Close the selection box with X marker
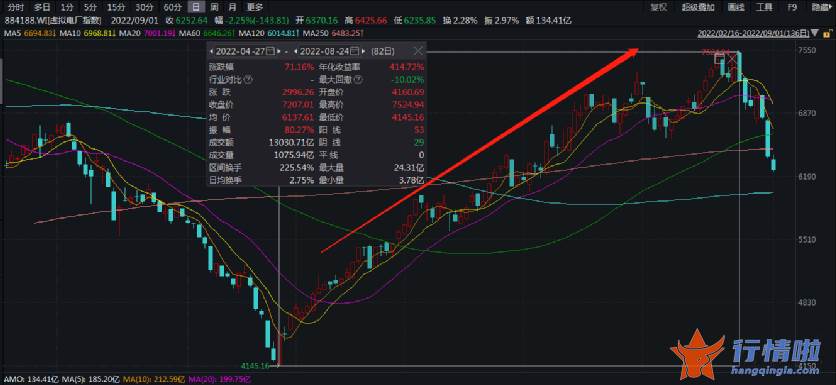This screenshot has width=836, height=385. 733,58
